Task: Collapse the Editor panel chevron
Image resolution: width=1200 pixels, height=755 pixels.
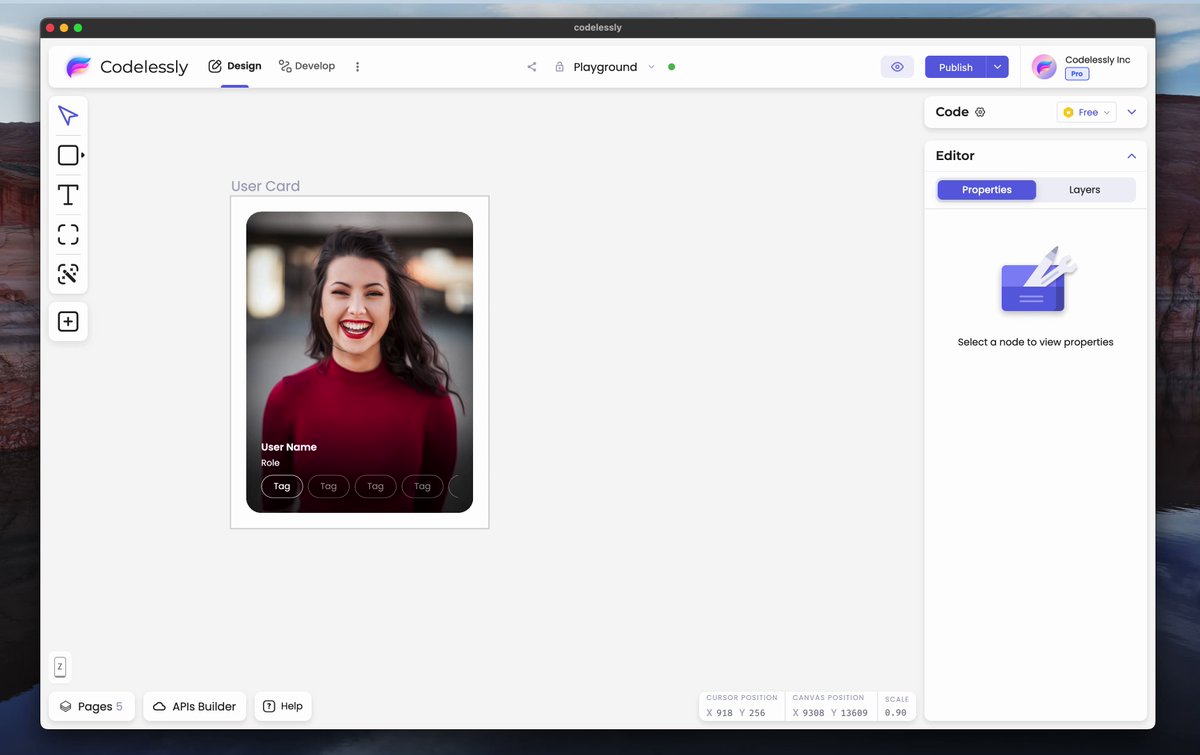Action: 1132,156
